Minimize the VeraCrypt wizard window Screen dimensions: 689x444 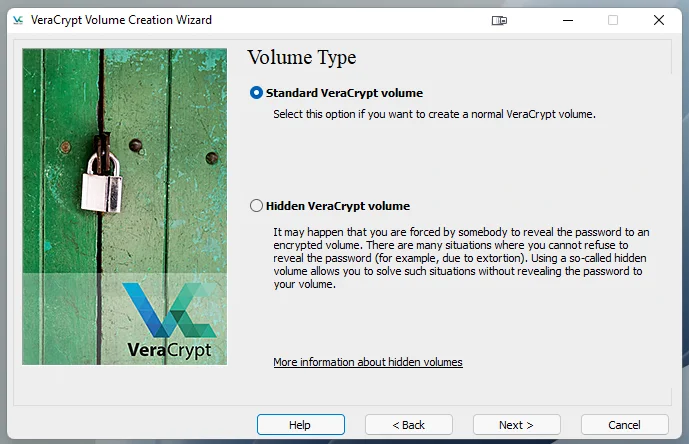568,20
